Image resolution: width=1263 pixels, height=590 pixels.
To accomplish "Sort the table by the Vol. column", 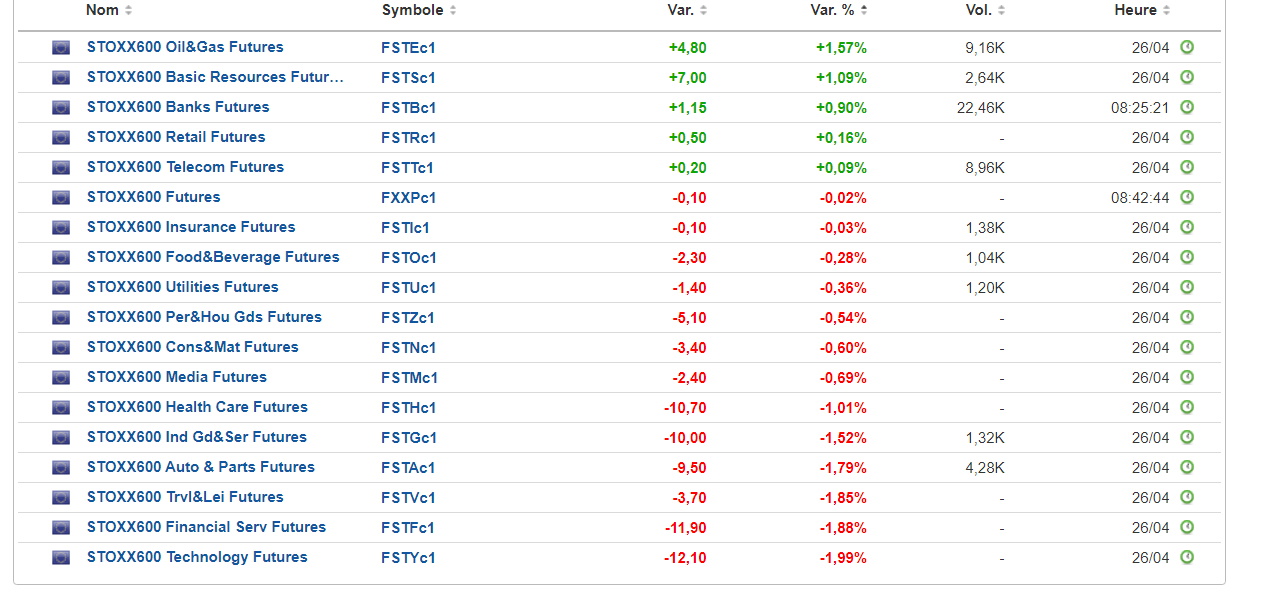I will pos(986,10).
